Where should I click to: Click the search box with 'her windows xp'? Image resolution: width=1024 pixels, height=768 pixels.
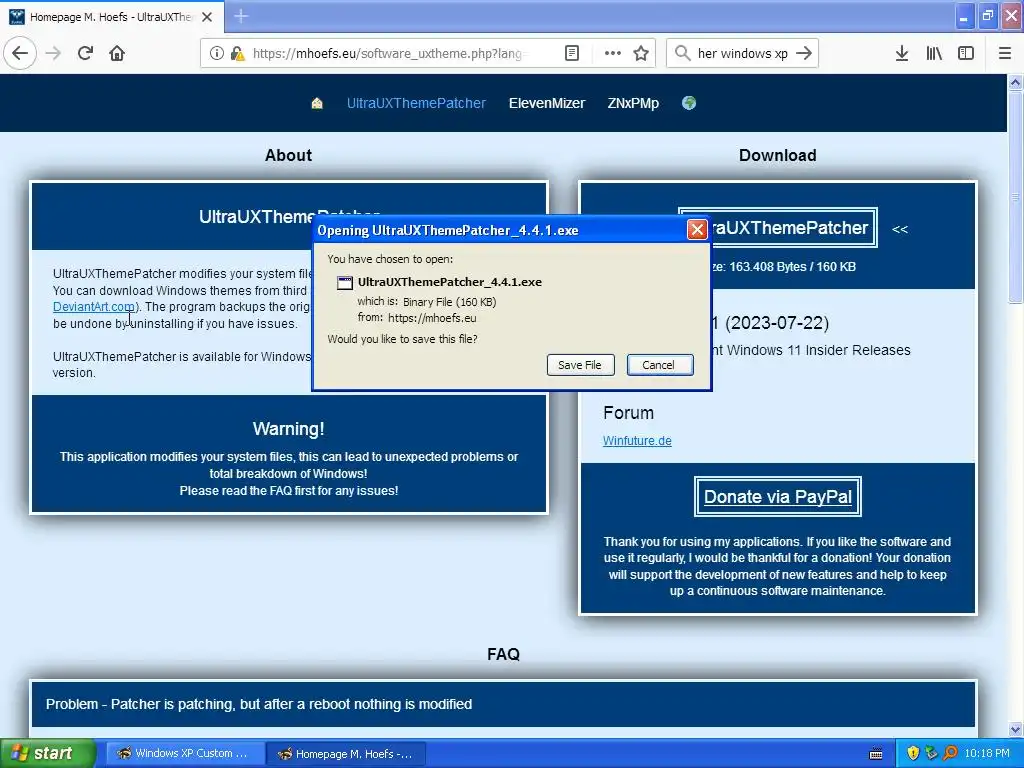pyautogui.click(x=743, y=54)
